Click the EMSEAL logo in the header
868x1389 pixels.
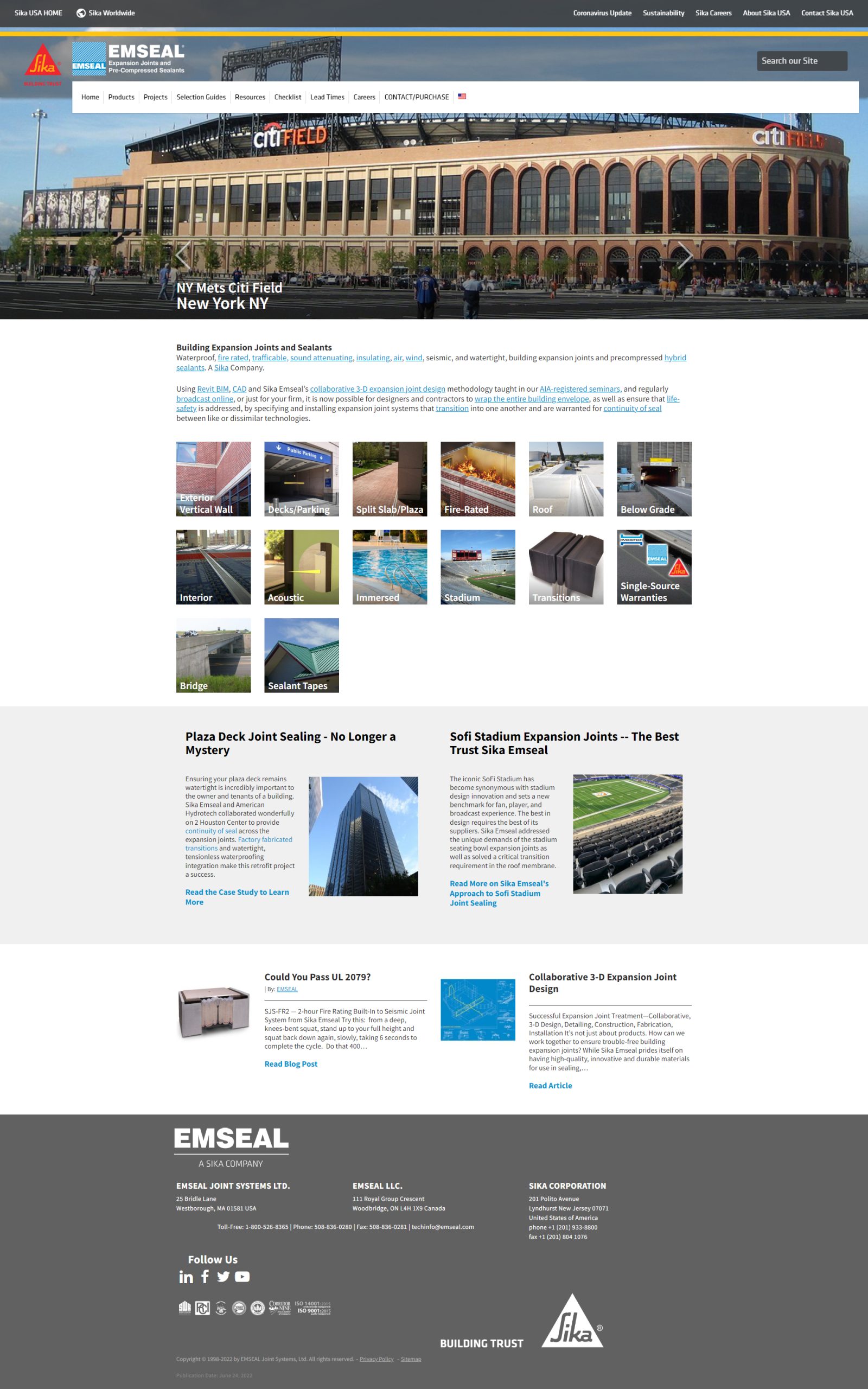(x=129, y=59)
